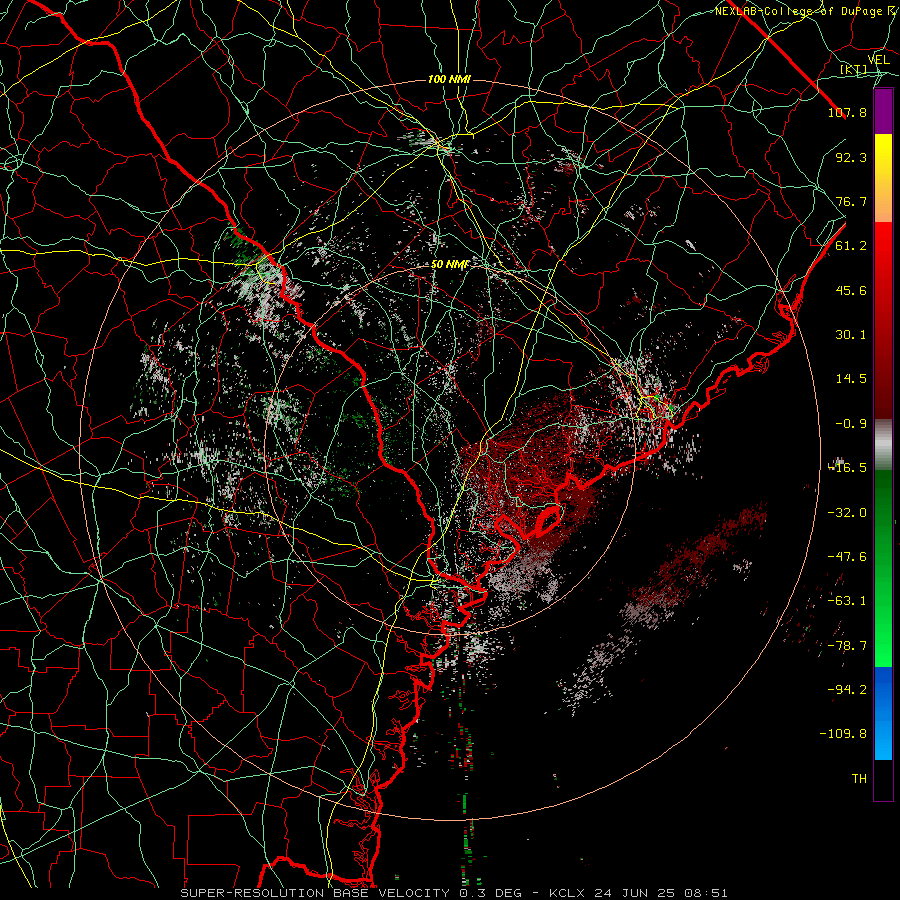Screen dimensions: 900x900
Task: Click the 92.3 velocity scale value
Action: point(851,157)
